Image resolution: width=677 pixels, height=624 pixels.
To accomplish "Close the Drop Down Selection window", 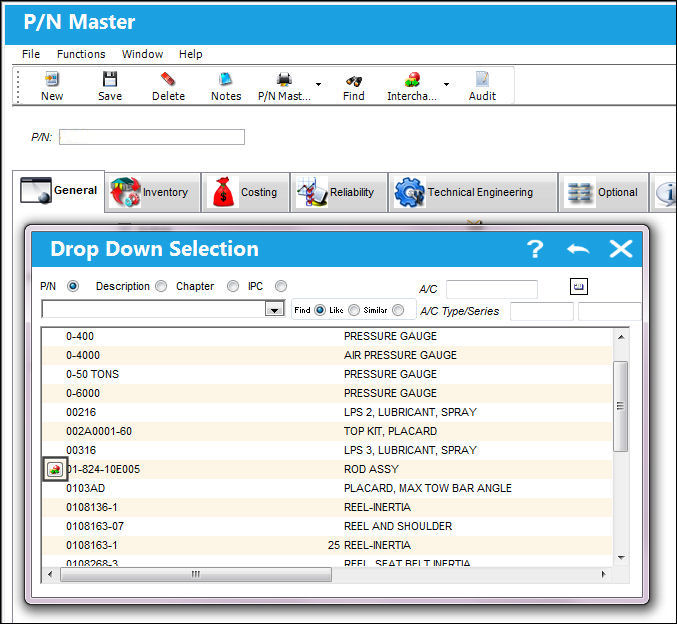I will [x=620, y=249].
